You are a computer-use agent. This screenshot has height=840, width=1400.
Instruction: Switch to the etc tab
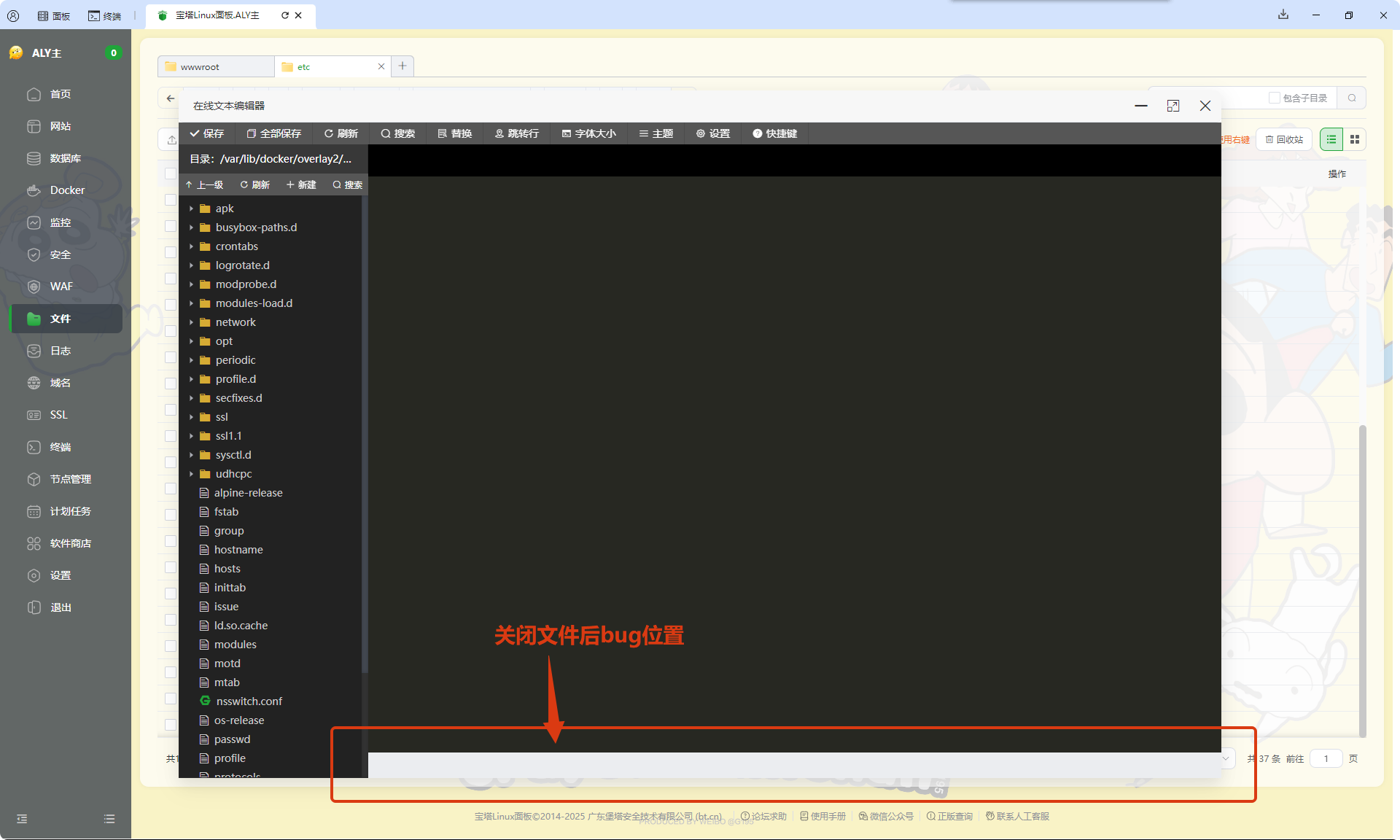(303, 66)
